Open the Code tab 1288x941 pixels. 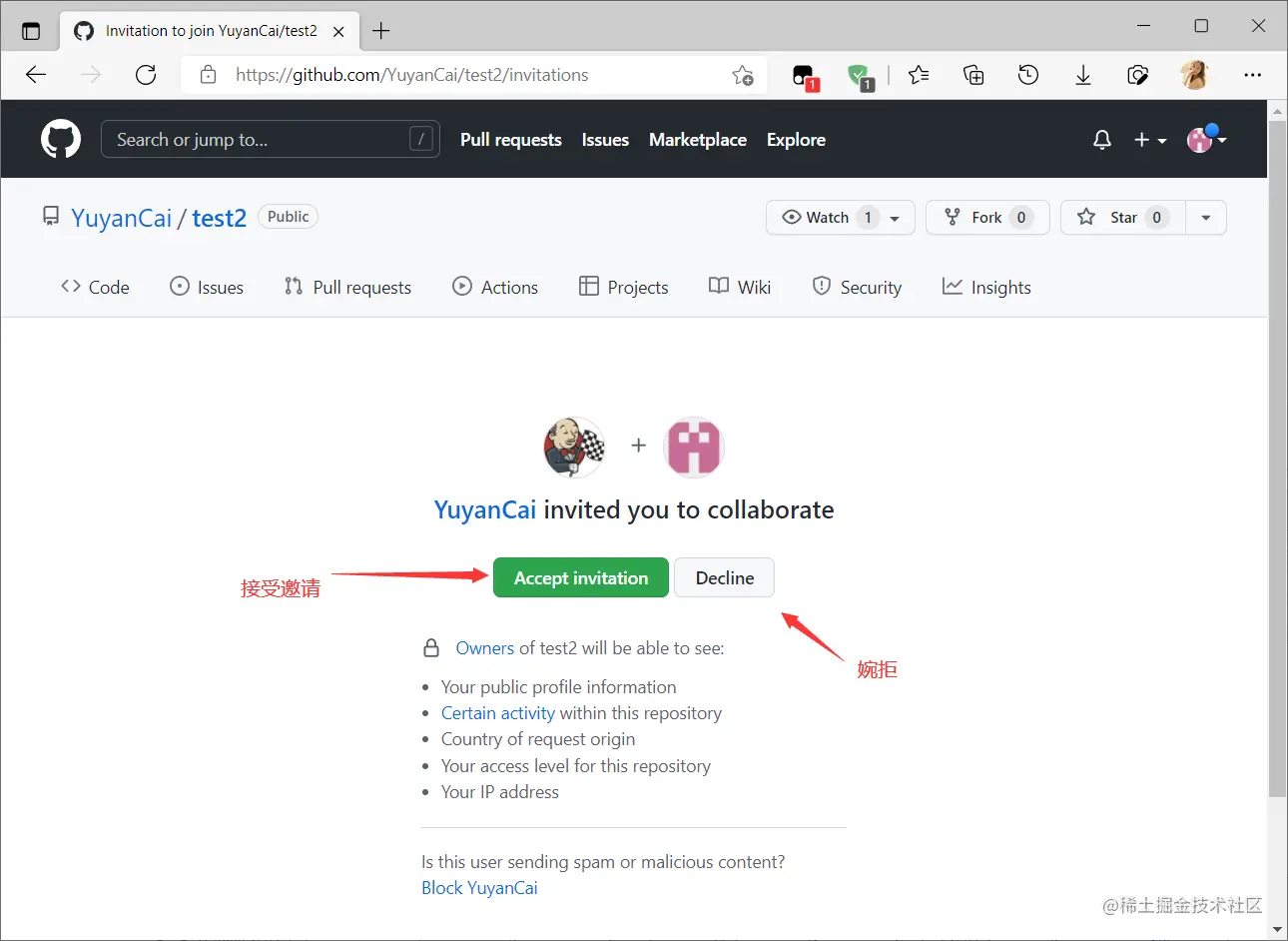click(95, 288)
